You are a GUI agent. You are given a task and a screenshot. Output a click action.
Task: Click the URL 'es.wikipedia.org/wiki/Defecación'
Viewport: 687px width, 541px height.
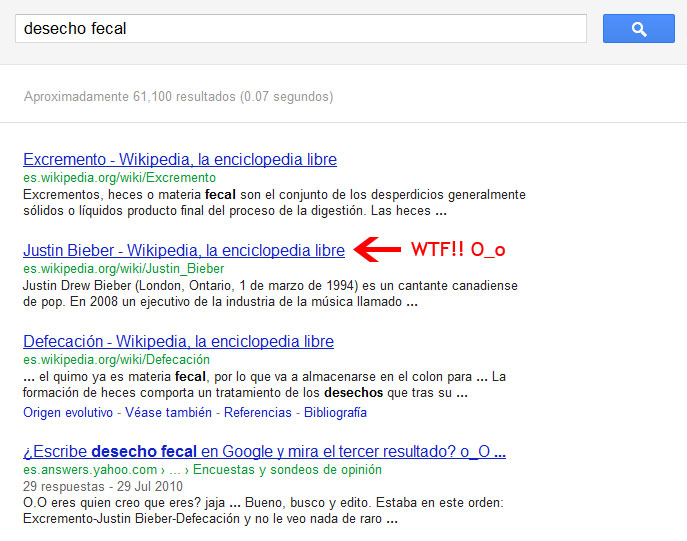coord(117,359)
